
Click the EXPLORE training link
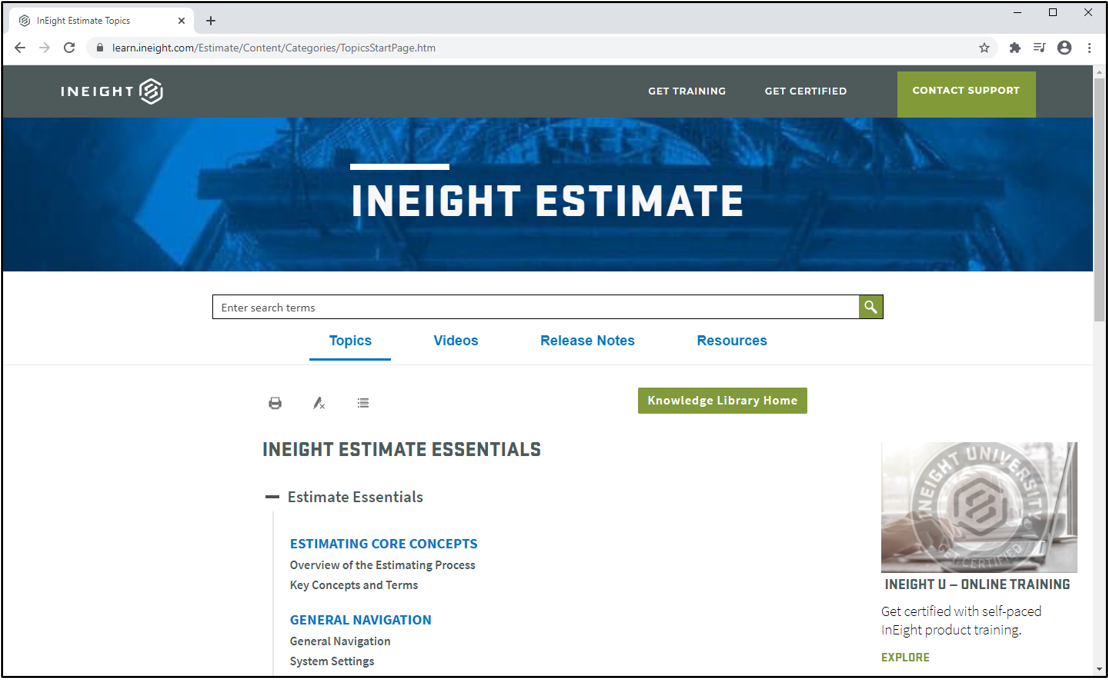pos(905,657)
